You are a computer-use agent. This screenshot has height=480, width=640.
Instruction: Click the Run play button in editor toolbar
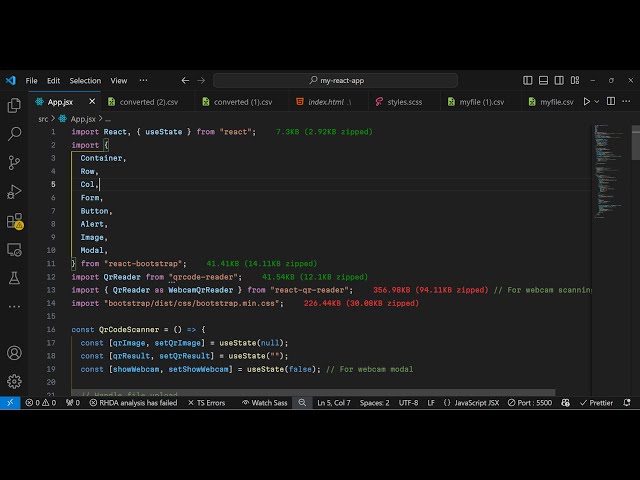click(x=587, y=101)
